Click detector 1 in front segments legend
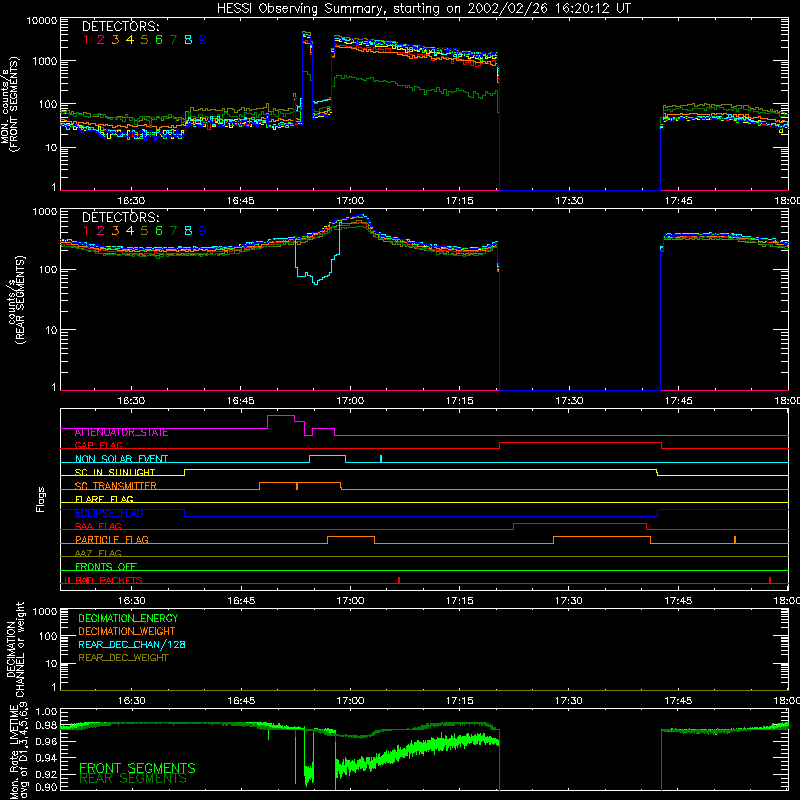800x800 pixels. click(86, 39)
